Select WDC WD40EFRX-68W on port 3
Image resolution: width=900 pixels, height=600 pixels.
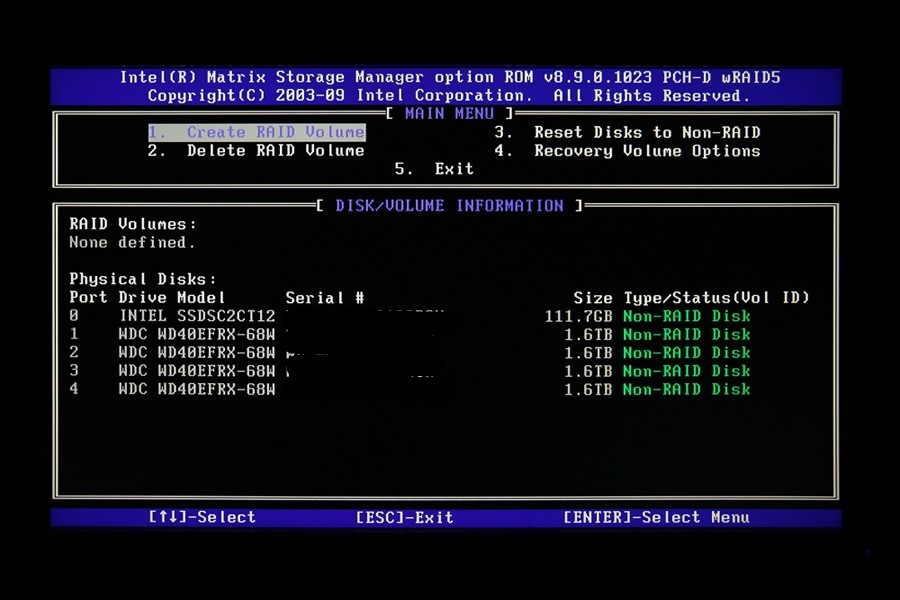coord(197,371)
